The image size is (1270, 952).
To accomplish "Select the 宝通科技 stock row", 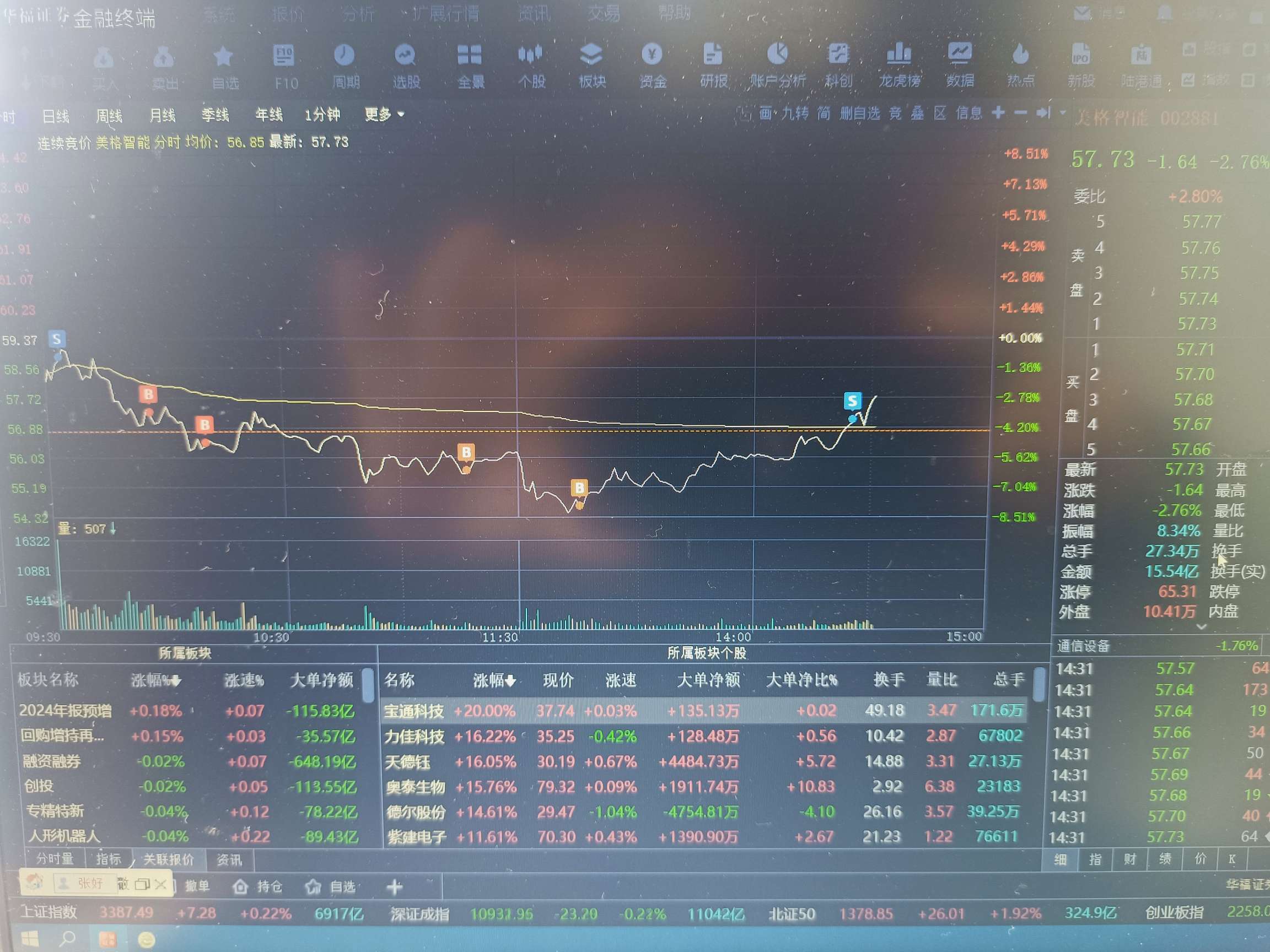I will point(413,711).
